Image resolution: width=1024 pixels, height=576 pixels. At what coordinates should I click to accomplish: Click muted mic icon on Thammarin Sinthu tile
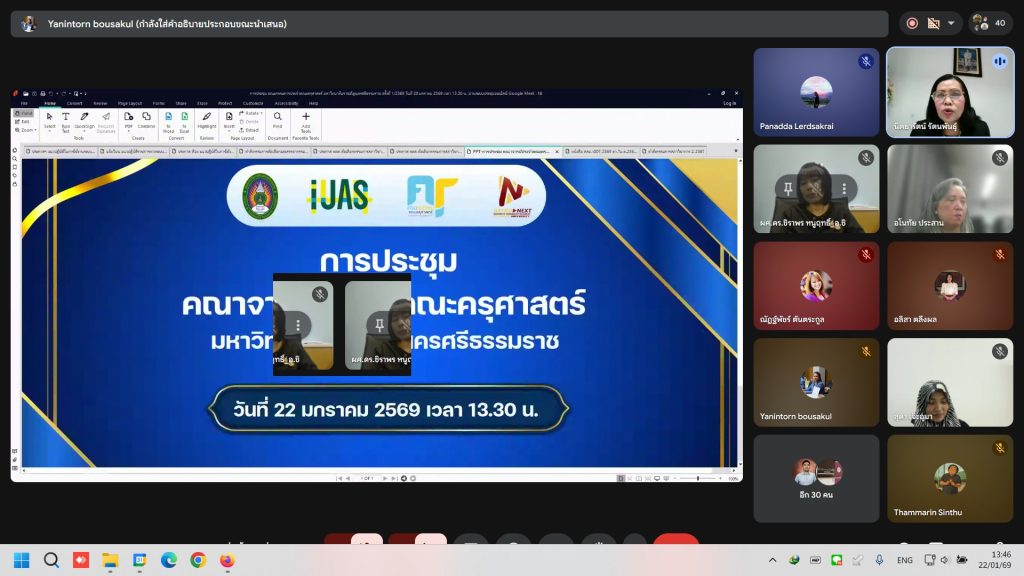pyautogui.click(x=999, y=448)
